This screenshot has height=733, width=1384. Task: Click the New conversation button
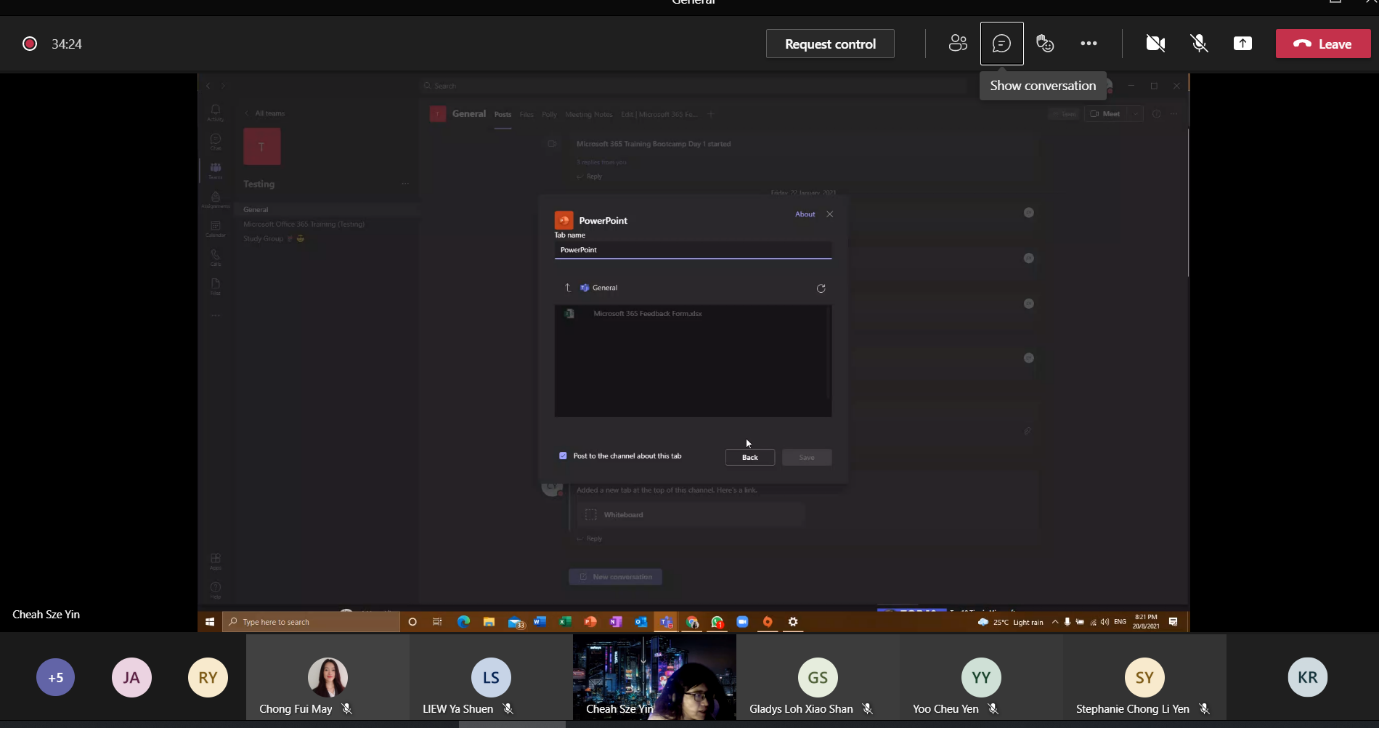(x=615, y=577)
